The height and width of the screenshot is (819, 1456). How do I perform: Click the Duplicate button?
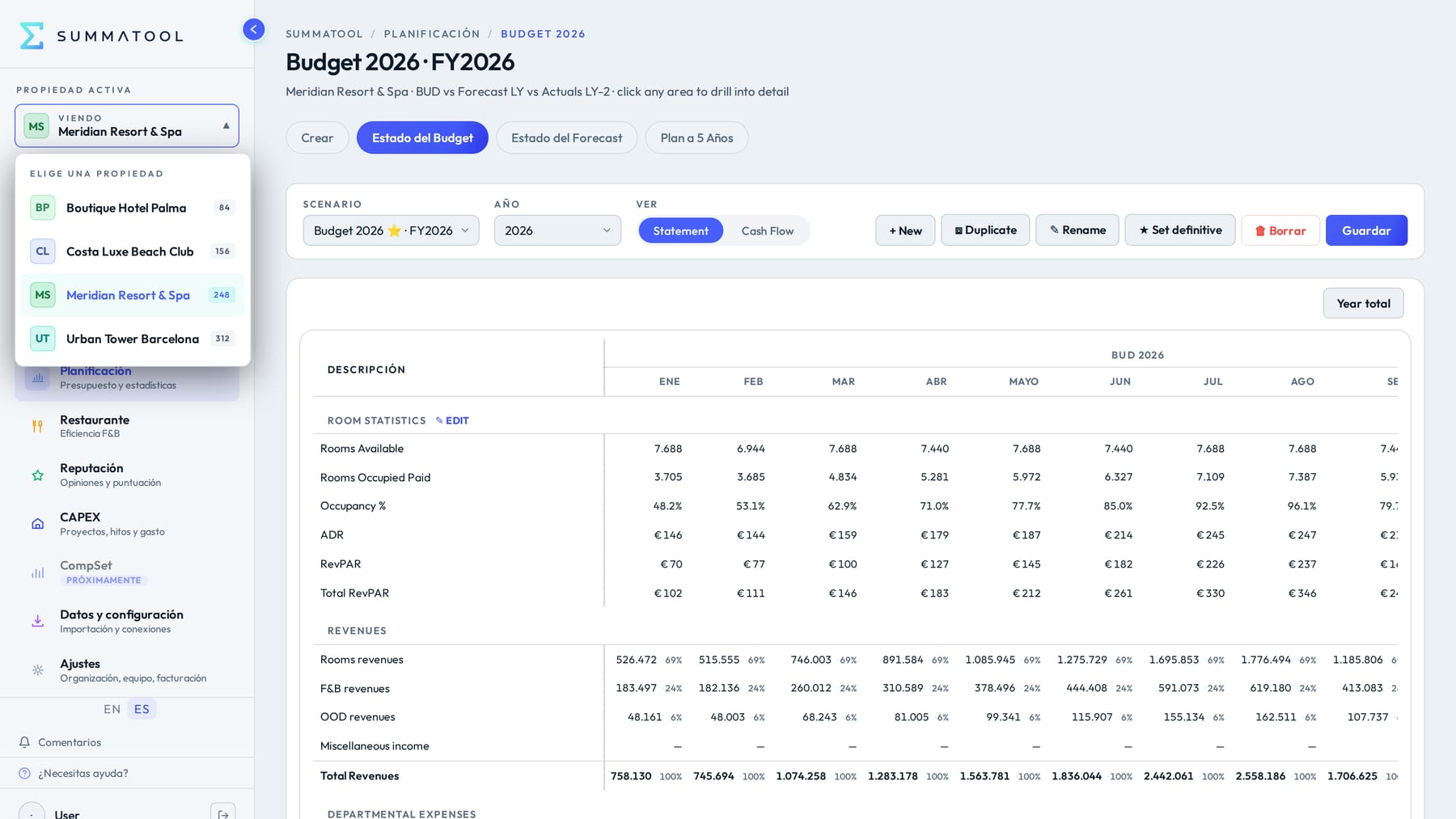[985, 230]
